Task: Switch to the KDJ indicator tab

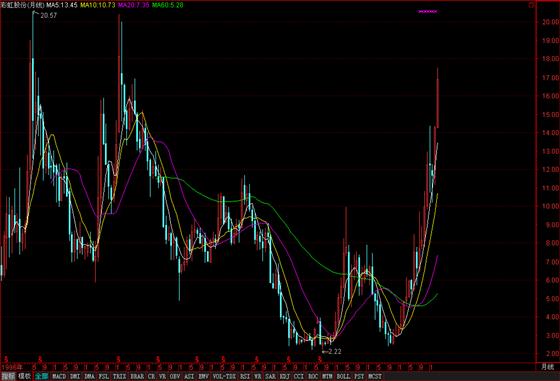Action: 284,376
